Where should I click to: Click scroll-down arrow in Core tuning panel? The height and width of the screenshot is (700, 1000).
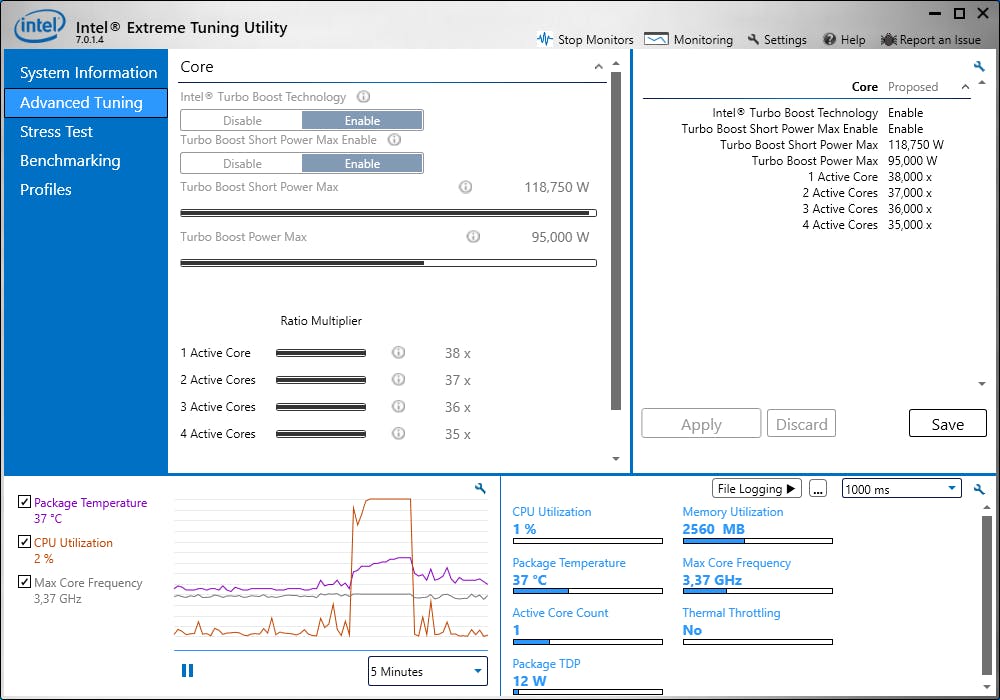pos(615,458)
